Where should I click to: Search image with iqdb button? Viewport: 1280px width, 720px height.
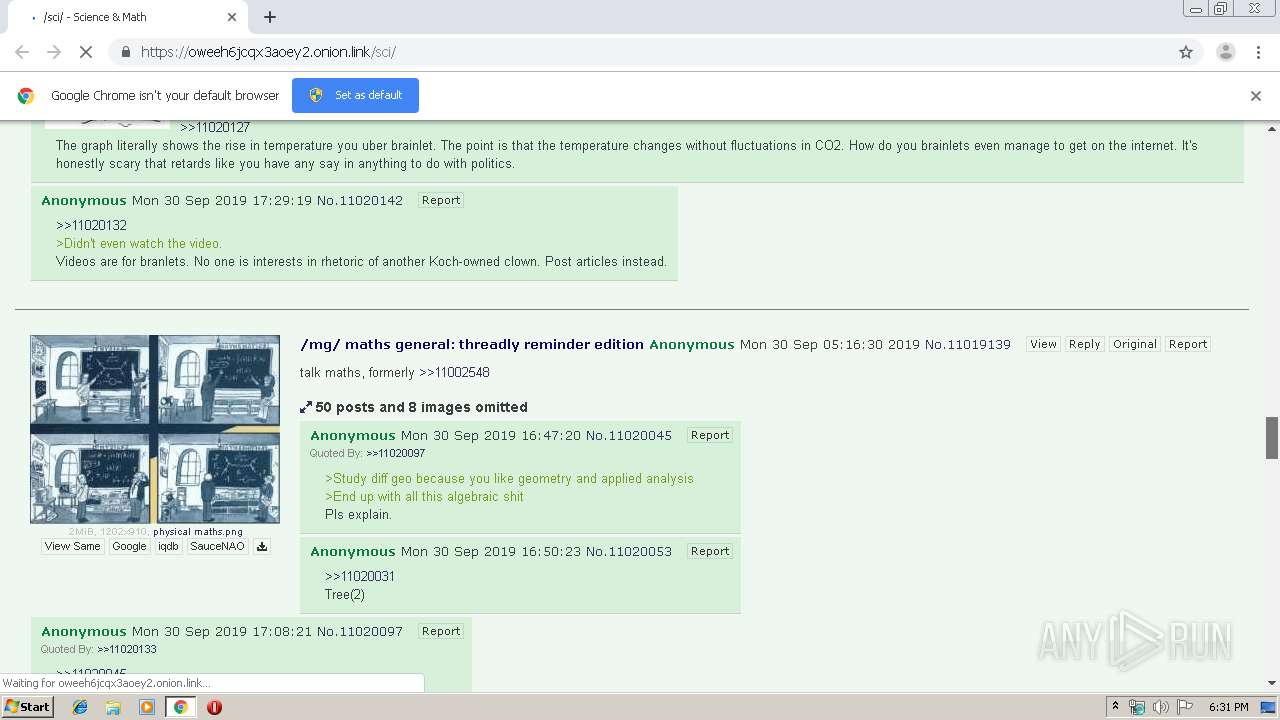[168, 547]
